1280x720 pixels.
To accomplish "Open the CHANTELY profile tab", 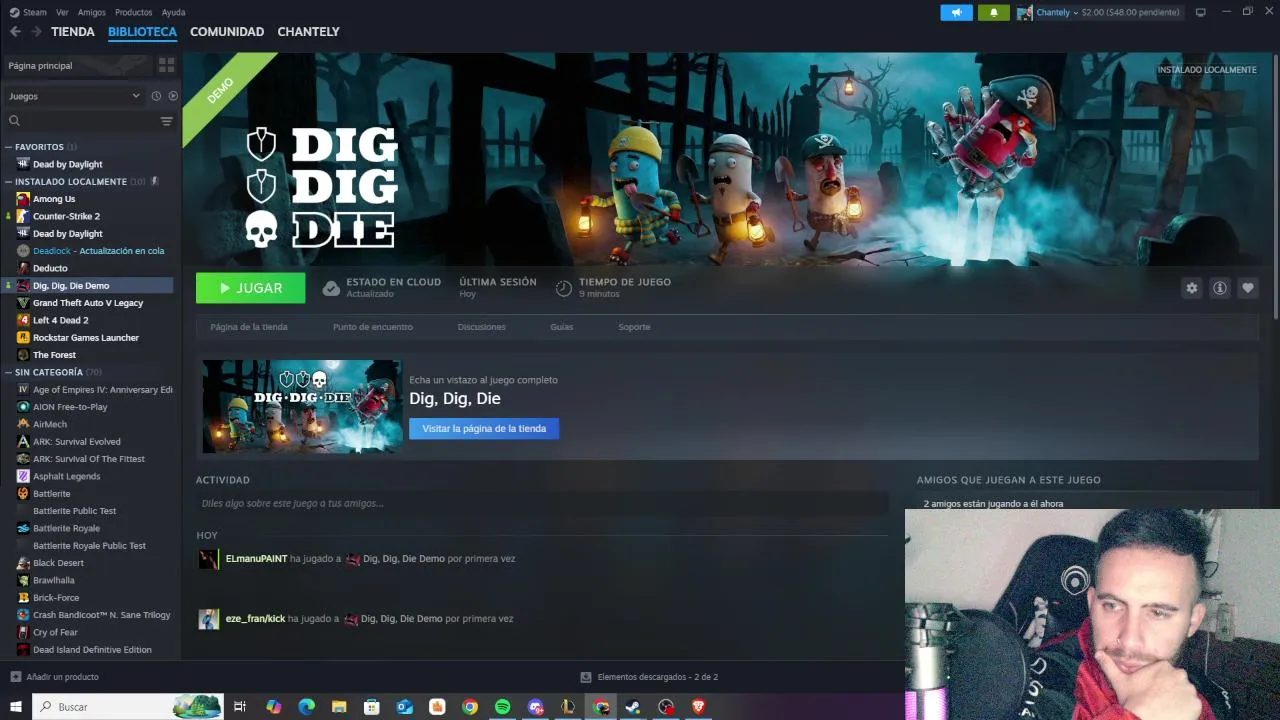I will click(308, 32).
